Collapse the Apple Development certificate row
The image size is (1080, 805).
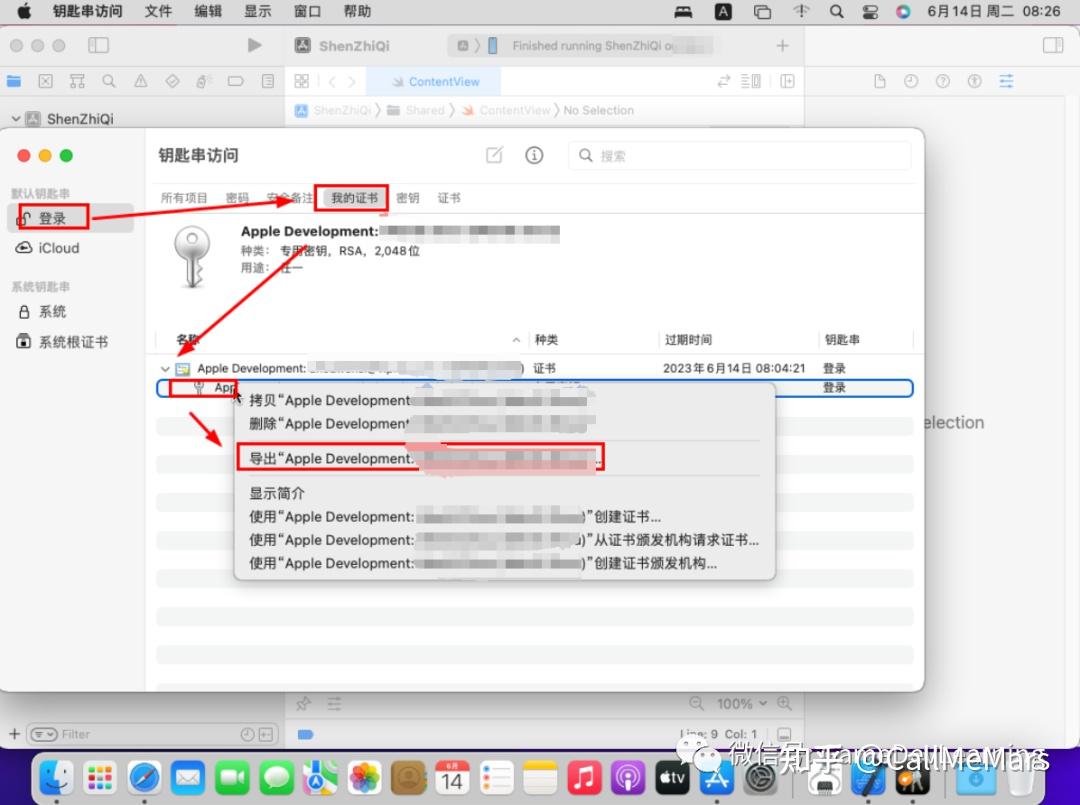(x=165, y=368)
